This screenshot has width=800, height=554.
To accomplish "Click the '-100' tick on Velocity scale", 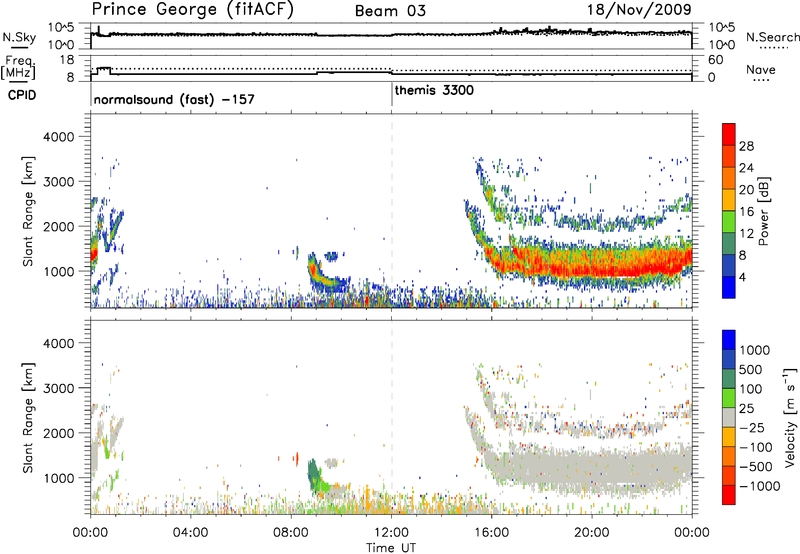I will pos(756,447).
